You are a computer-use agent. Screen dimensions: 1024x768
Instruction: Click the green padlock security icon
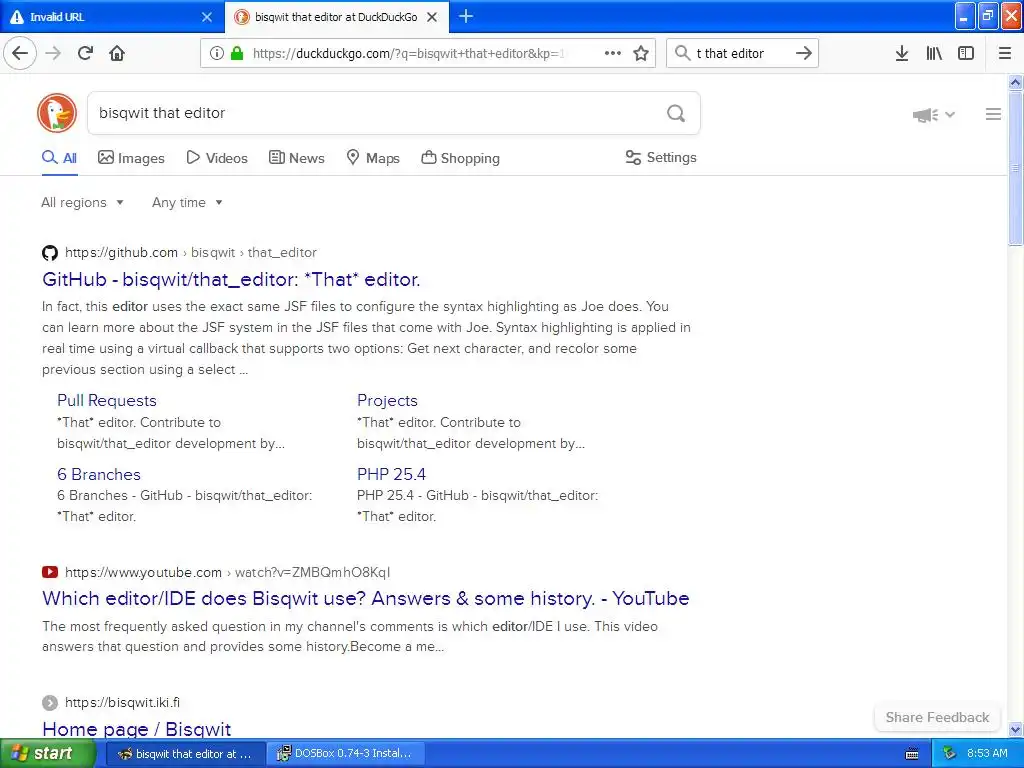point(236,53)
